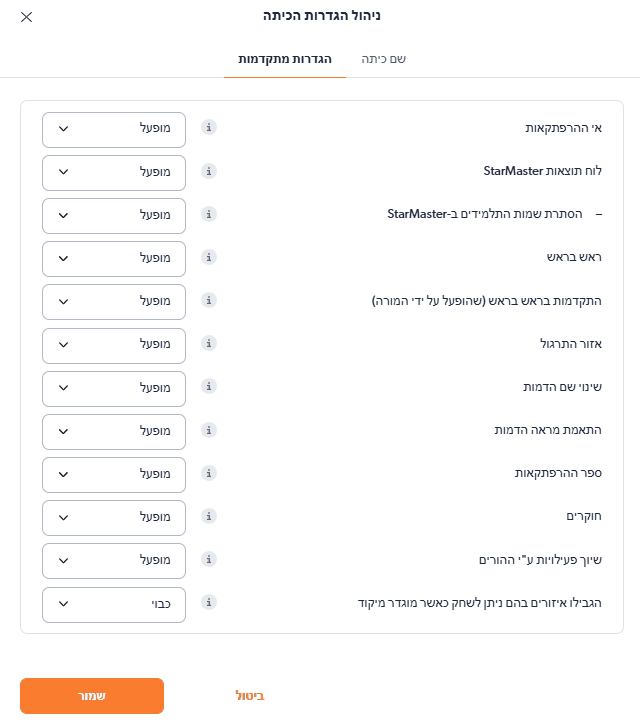
Task: Click info icon for לוח תוצאות StarMaster
Action: (209, 171)
